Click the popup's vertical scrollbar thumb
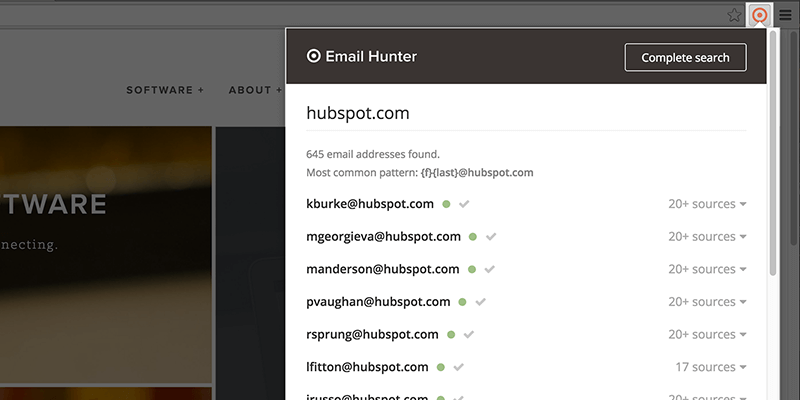This screenshot has height=400, width=800. coord(772,153)
